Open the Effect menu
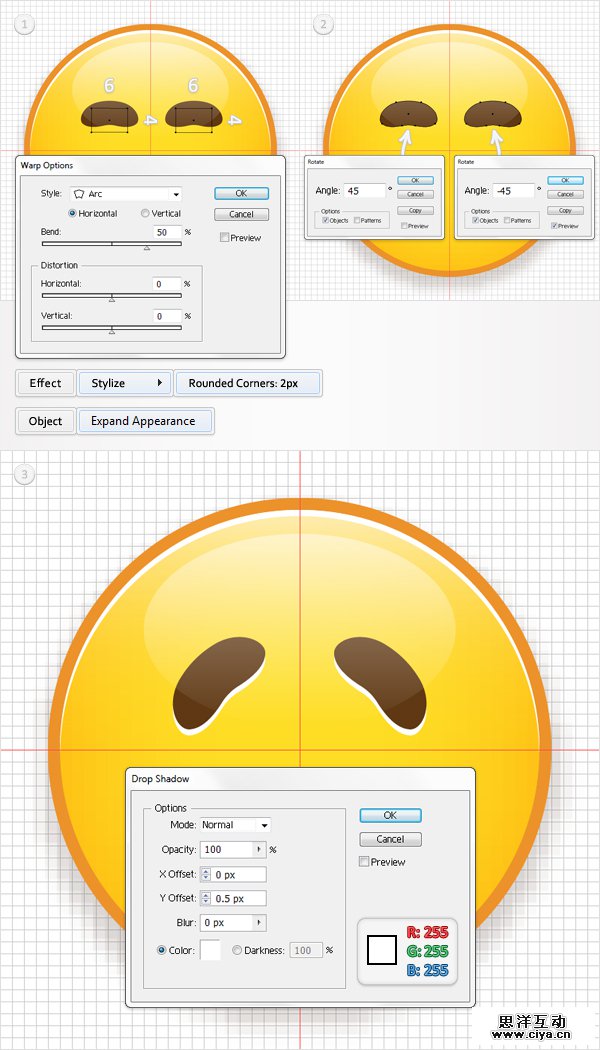The image size is (600, 1050). [x=46, y=383]
